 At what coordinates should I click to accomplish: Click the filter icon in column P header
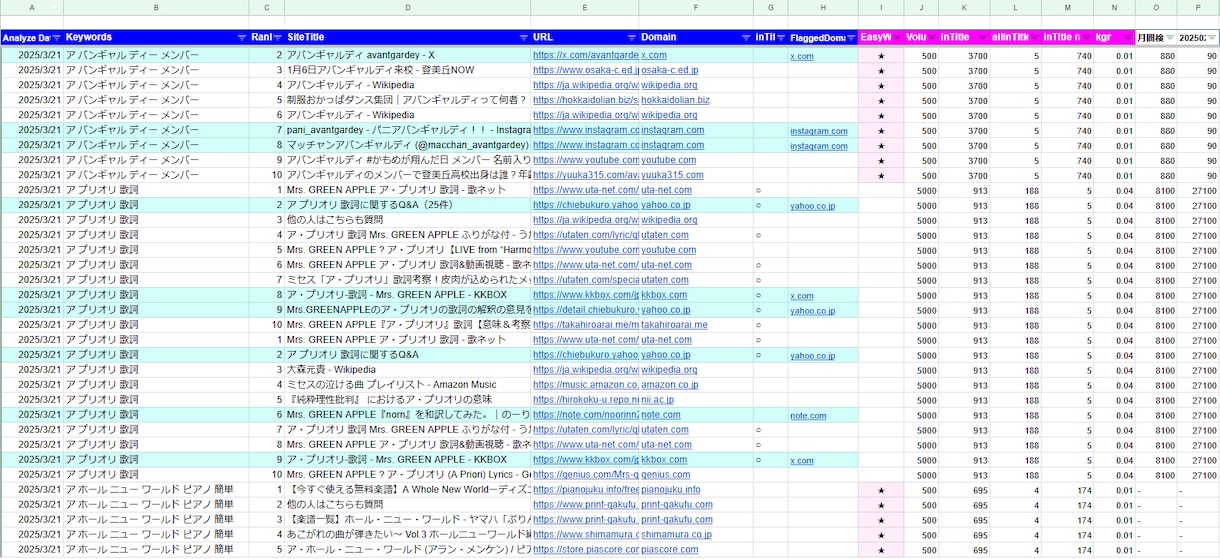tap(1212, 38)
